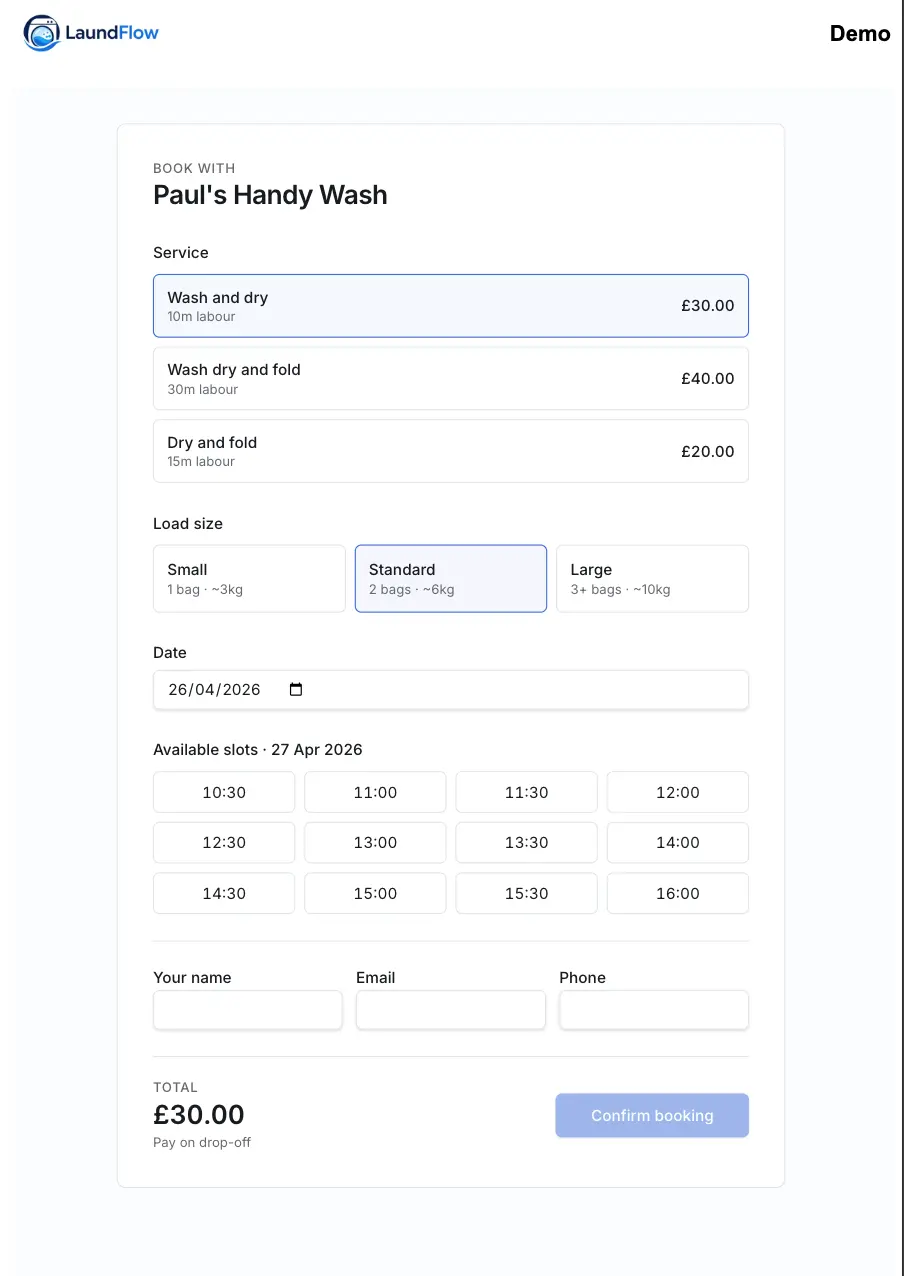
Task: Click into the Your name field
Action: 247,1010
